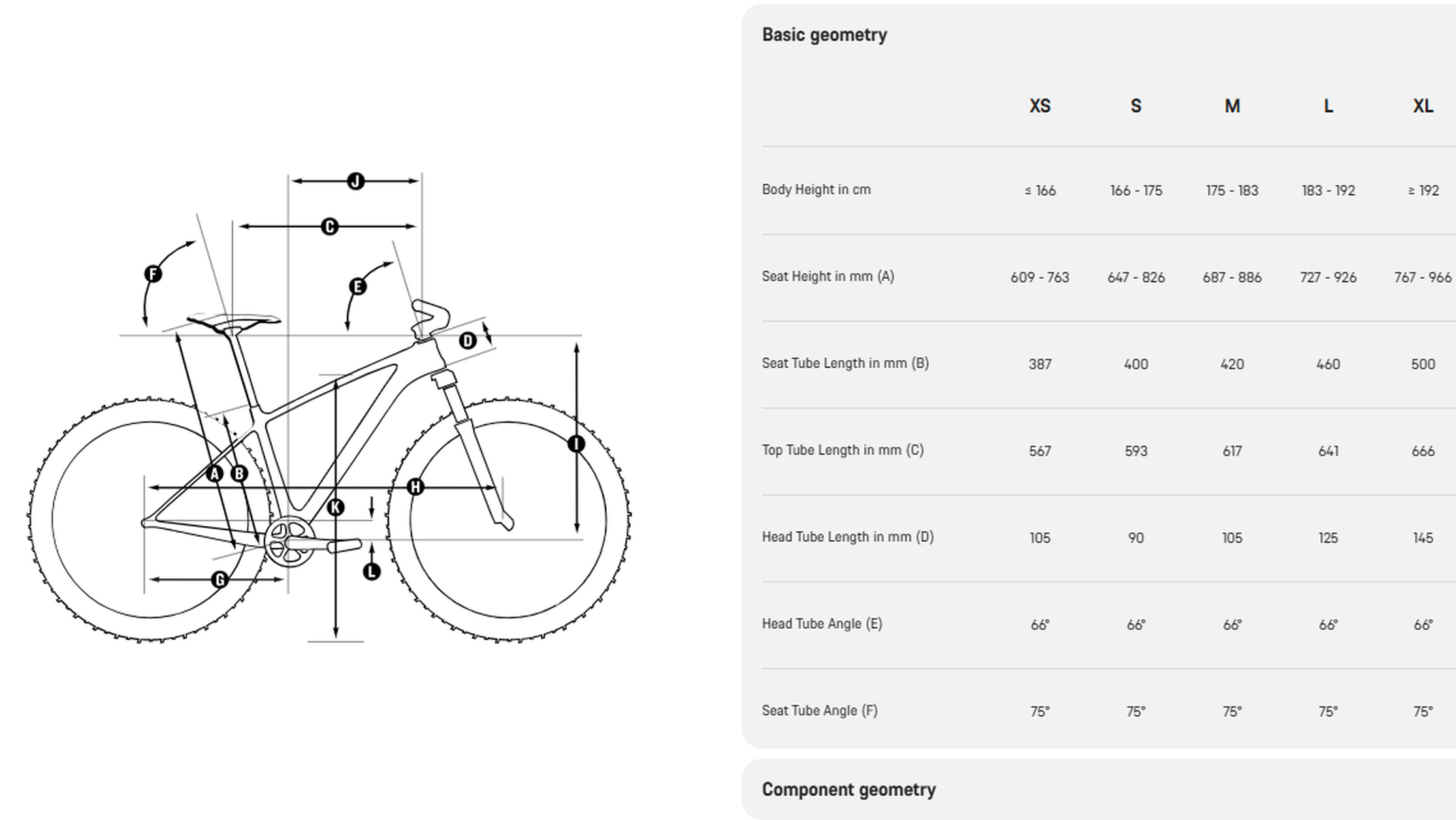1456x820 pixels.
Task: Click the XL size column header
Action: pyautogui.click(x=1423, y=106)
